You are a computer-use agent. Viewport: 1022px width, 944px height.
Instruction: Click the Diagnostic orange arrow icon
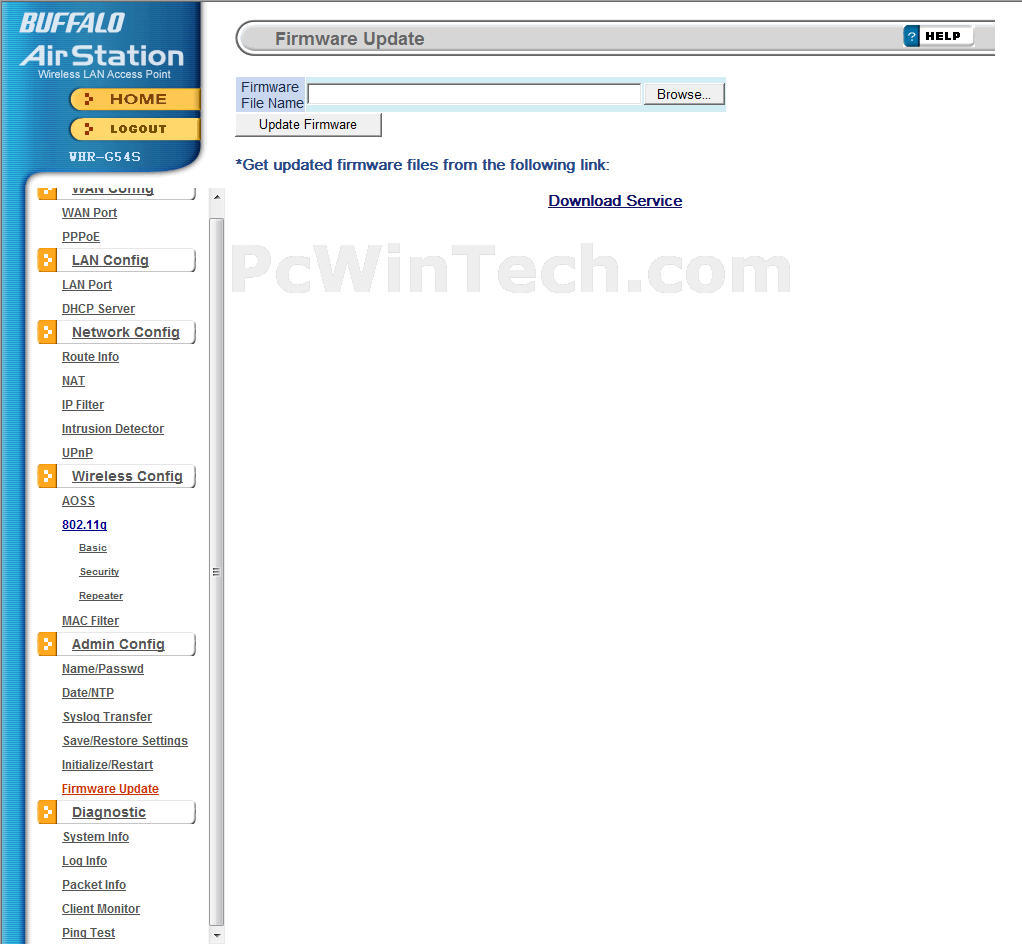click(47, 812)
